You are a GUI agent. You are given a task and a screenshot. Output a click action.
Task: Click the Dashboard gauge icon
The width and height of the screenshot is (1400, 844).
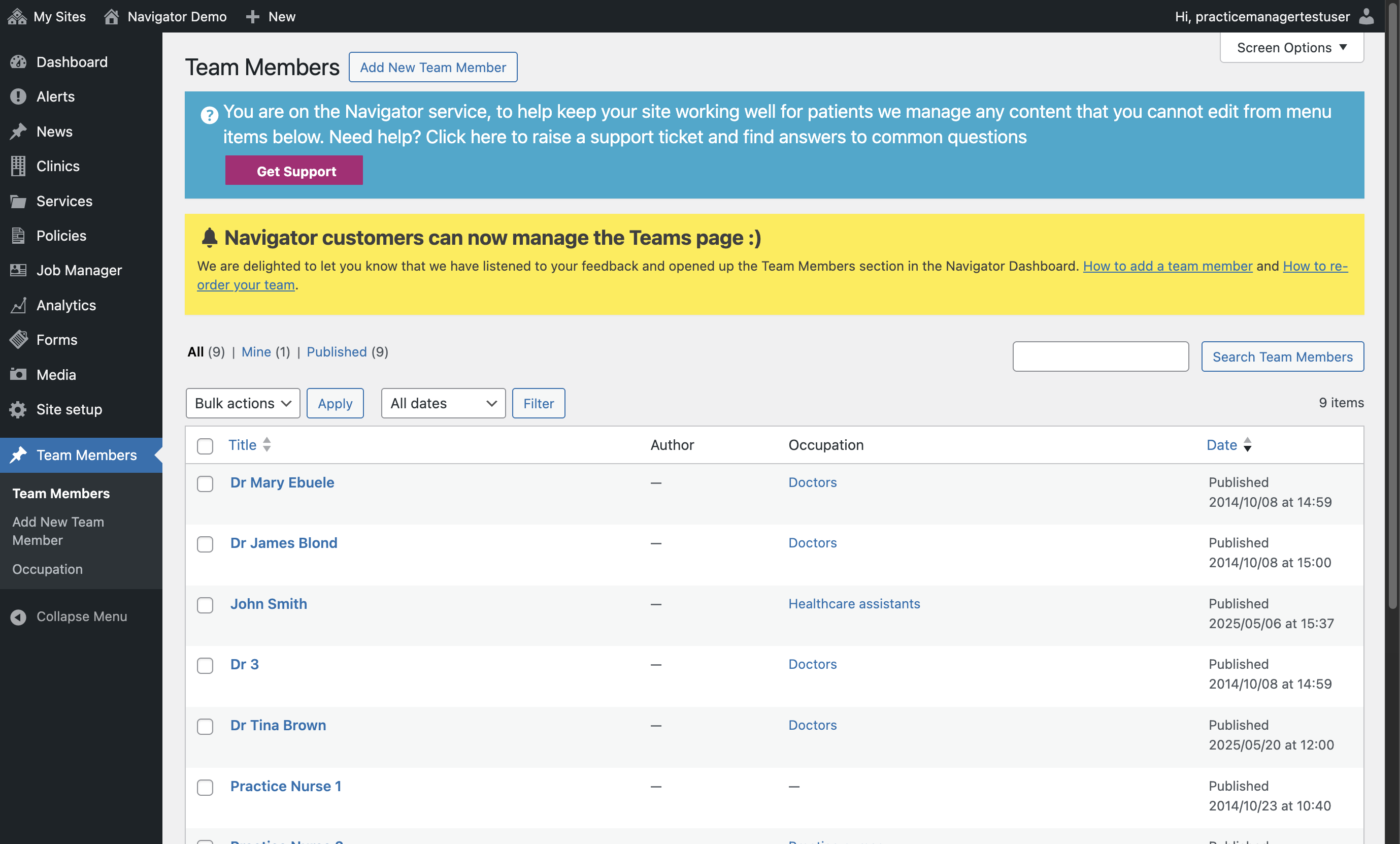point(18,62)
